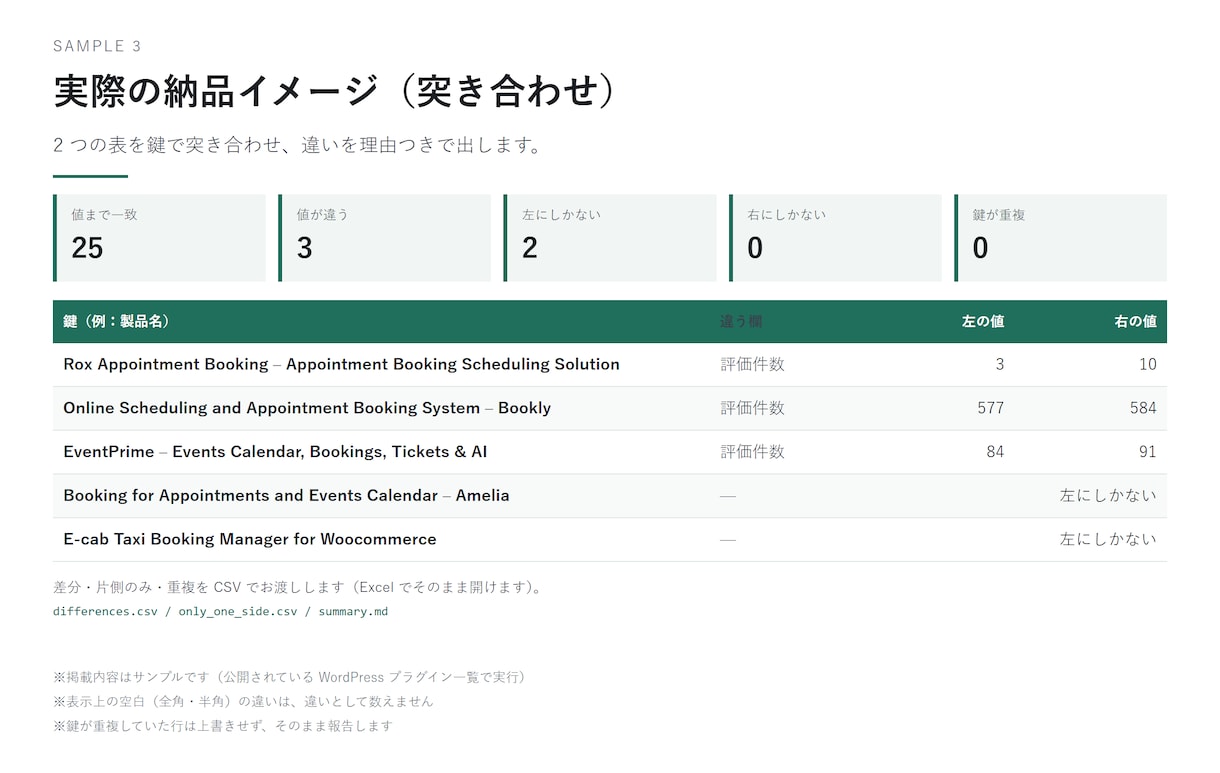1220x773 pixels.
Task: Click the 左の値 column header
Action: [x=983, y=321]
